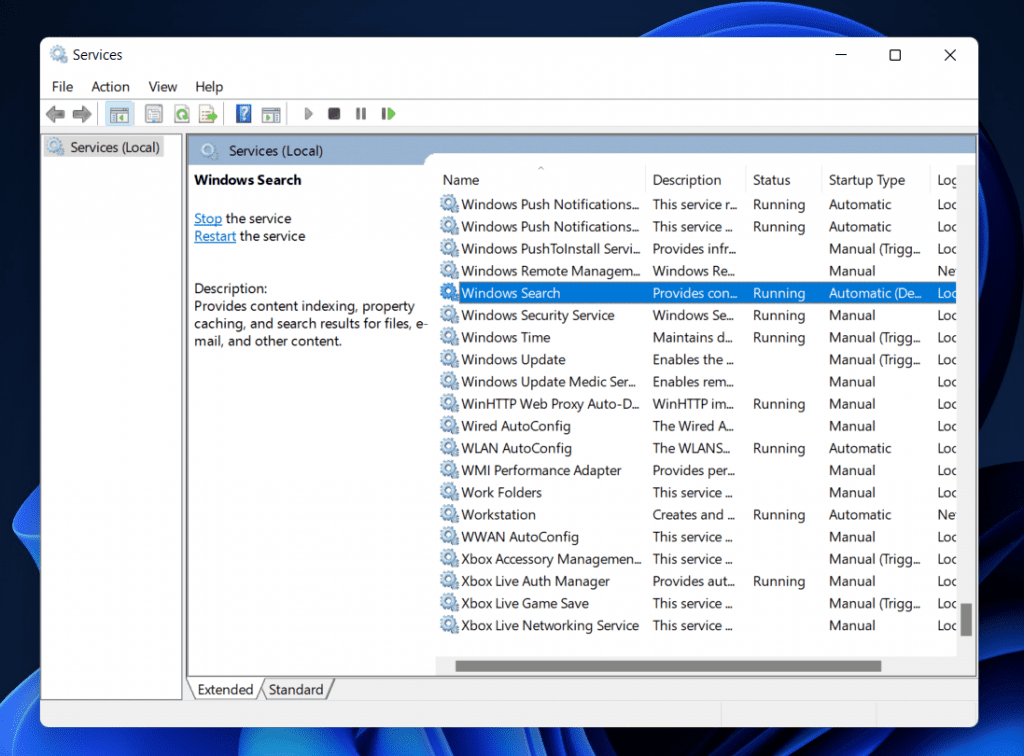Click the Stop link for Windows Search

coord(207,218)
